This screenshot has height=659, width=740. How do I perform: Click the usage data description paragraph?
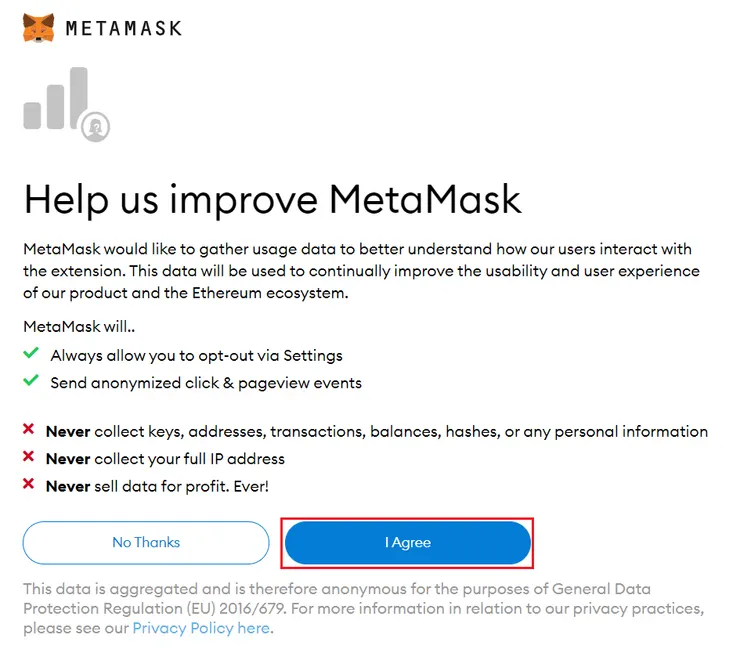pyautogui.click(x=360, y=271)
